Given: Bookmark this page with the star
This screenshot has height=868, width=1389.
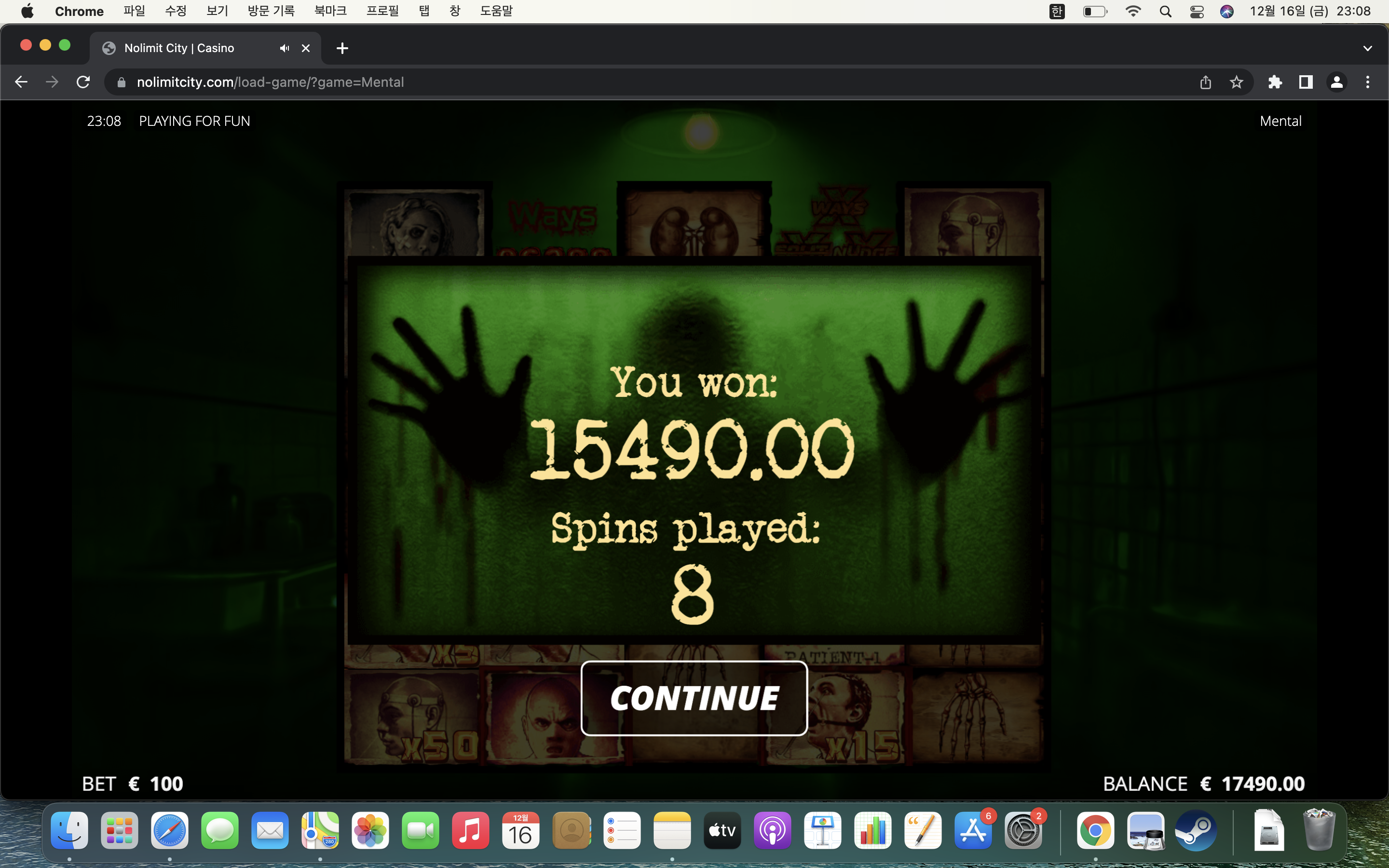Looking at the screenshot, I should [x=1236, y=82].
